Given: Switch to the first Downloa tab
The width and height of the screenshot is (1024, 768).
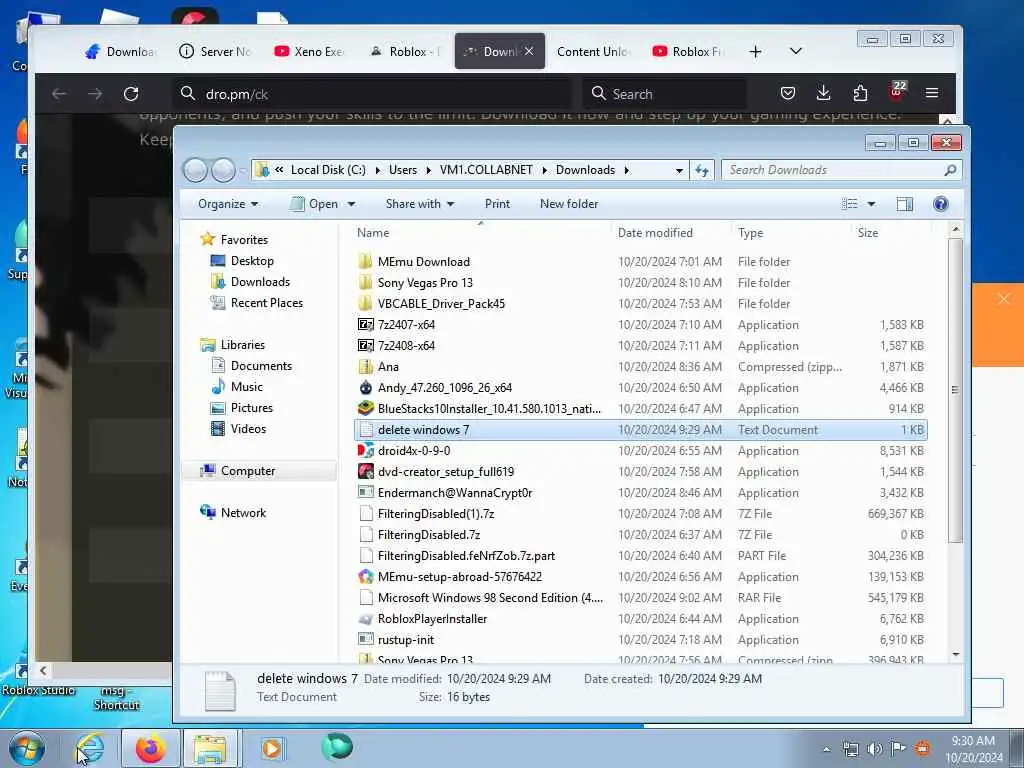Looking at the screenshot, I should coord(121,51).
